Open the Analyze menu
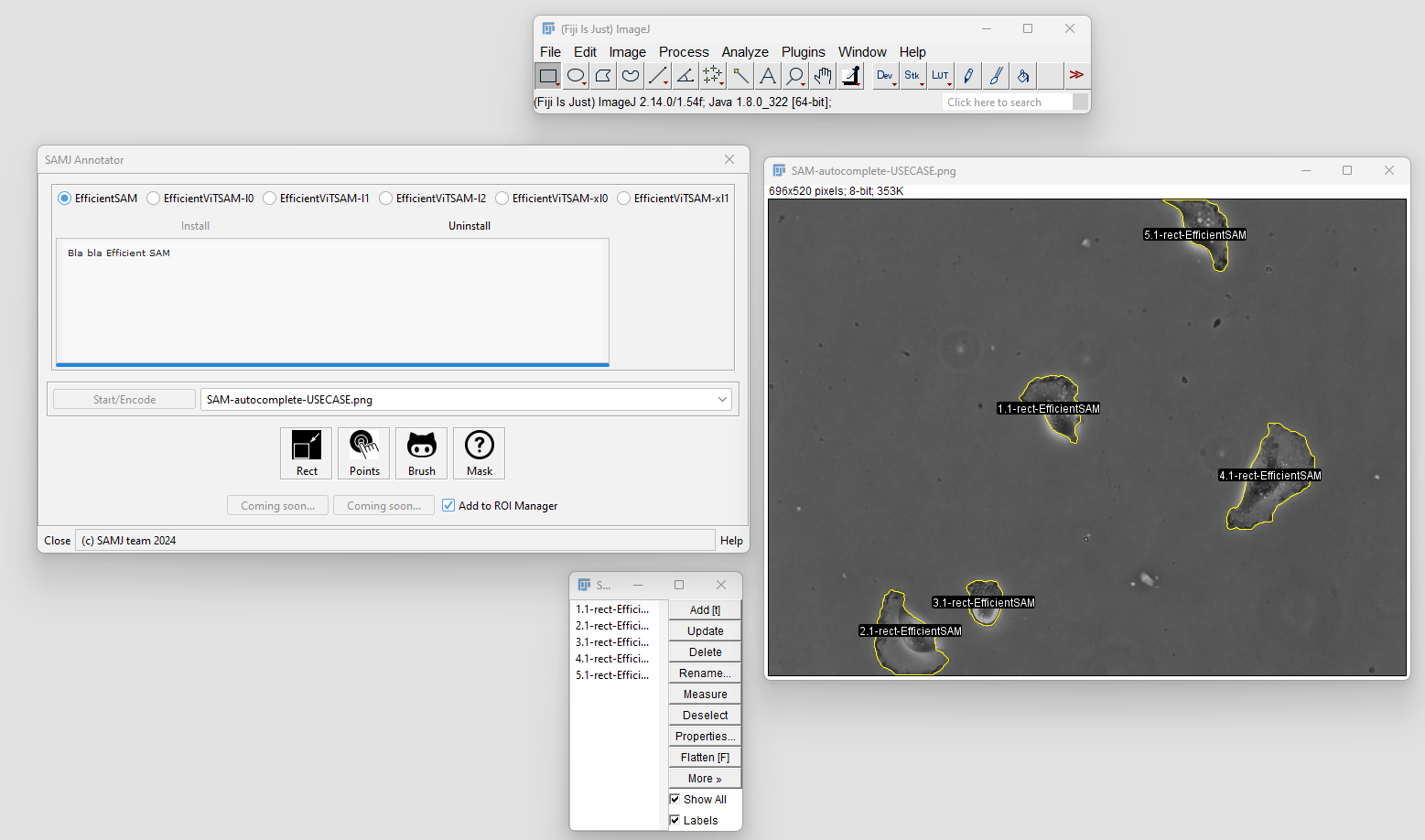The image size is (1425, 840). 745,52
